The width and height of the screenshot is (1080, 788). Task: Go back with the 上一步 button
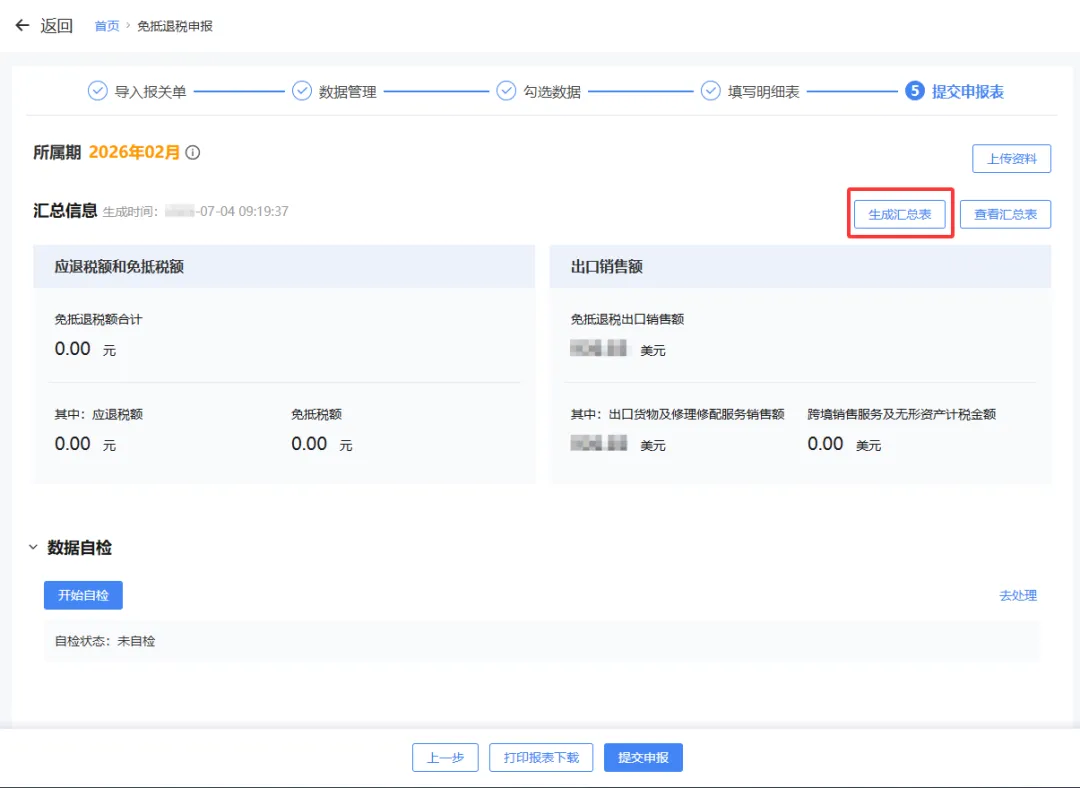click(445, 757)
